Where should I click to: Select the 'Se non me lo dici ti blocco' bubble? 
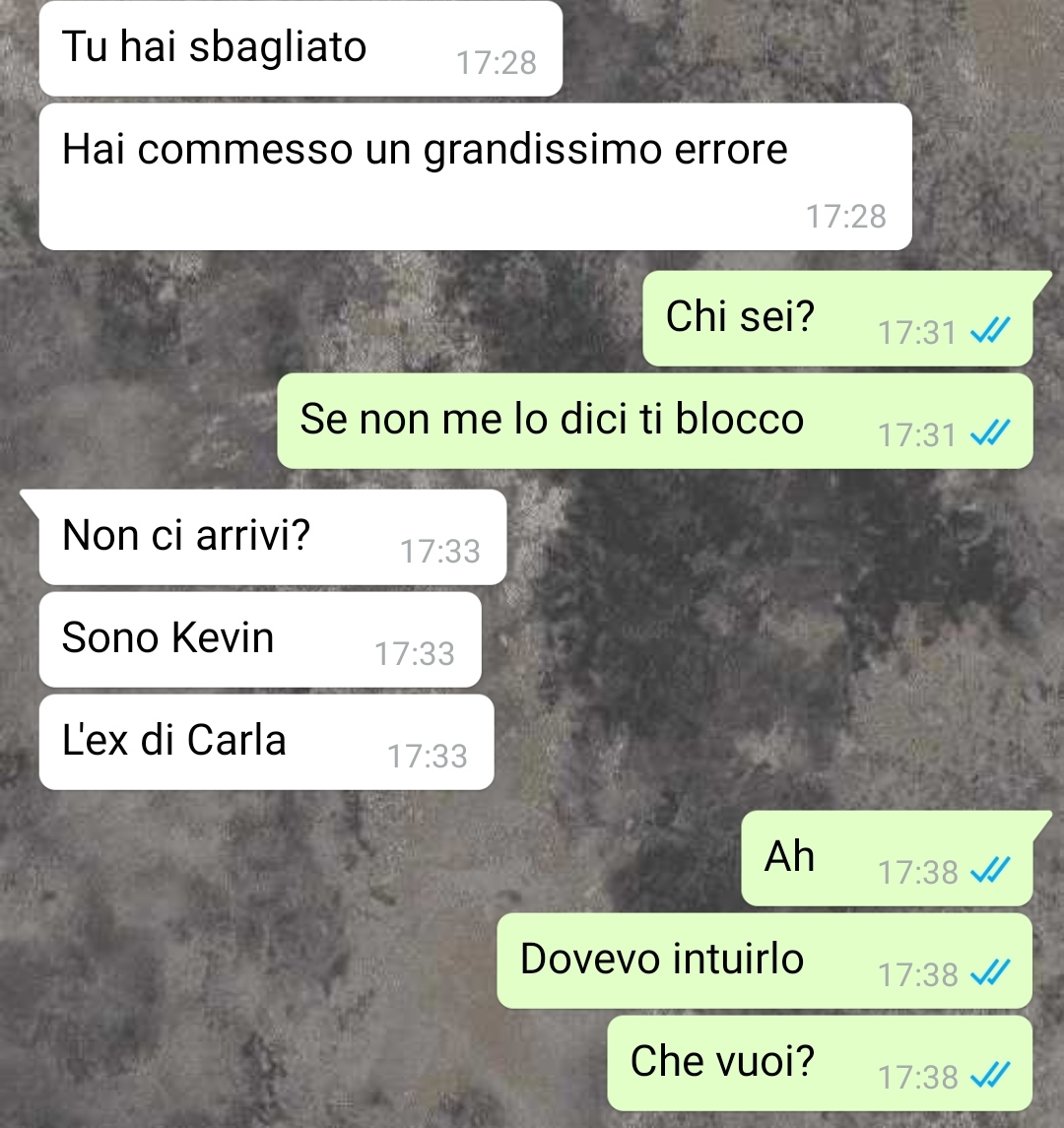point(655,421)
